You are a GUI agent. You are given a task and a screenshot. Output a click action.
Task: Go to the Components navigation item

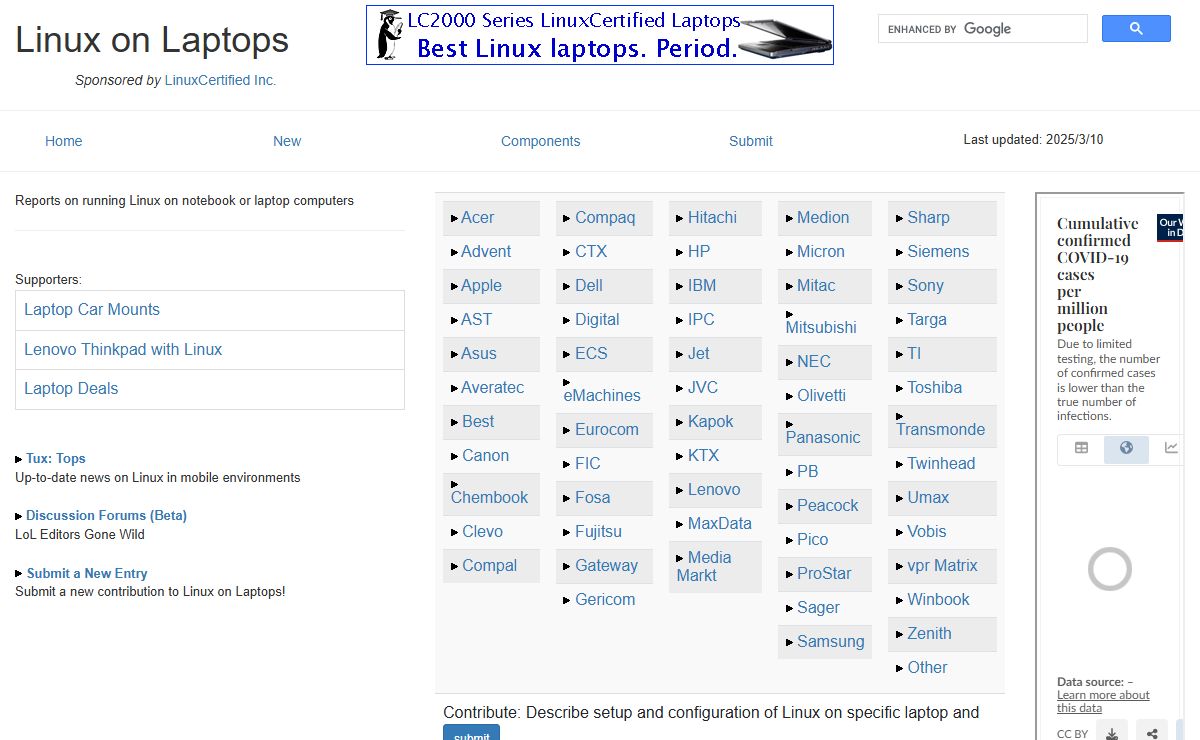(x=540, y=141)
